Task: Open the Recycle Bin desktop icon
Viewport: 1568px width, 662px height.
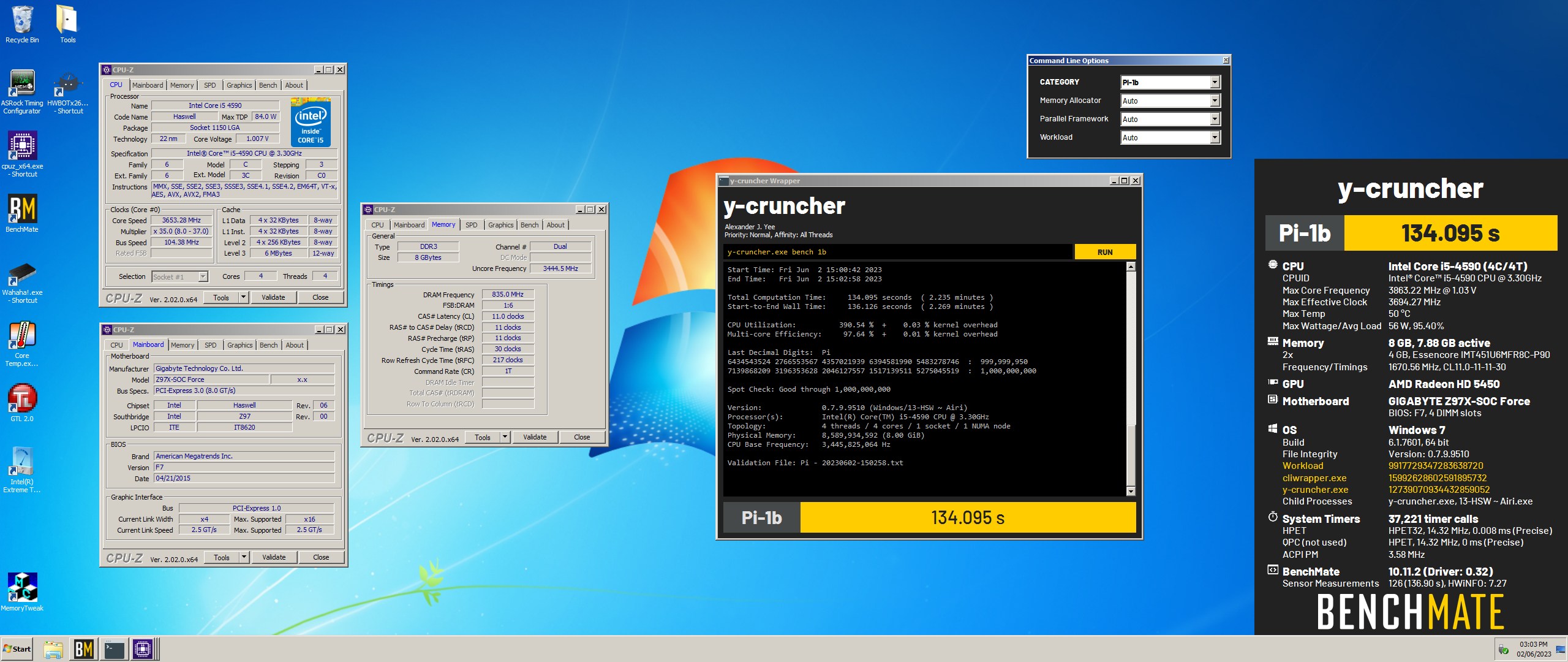Action: (x=22, y=25)
